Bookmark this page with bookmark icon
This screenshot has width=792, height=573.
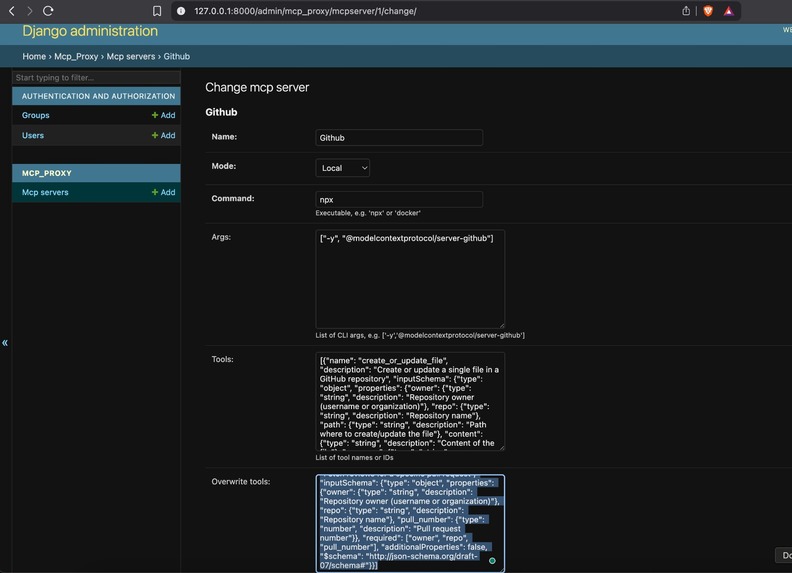click(157, 11)
